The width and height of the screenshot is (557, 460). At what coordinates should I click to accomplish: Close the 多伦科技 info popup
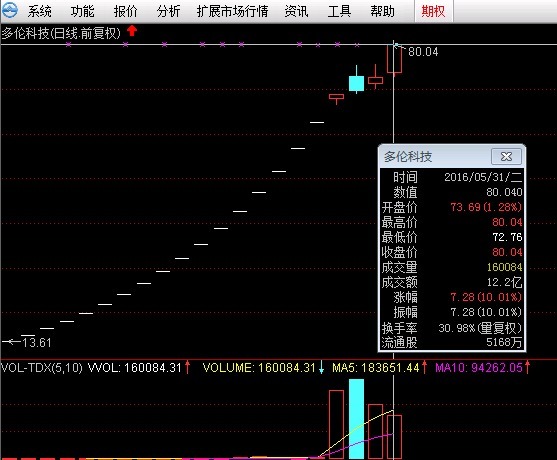[506, 156]
